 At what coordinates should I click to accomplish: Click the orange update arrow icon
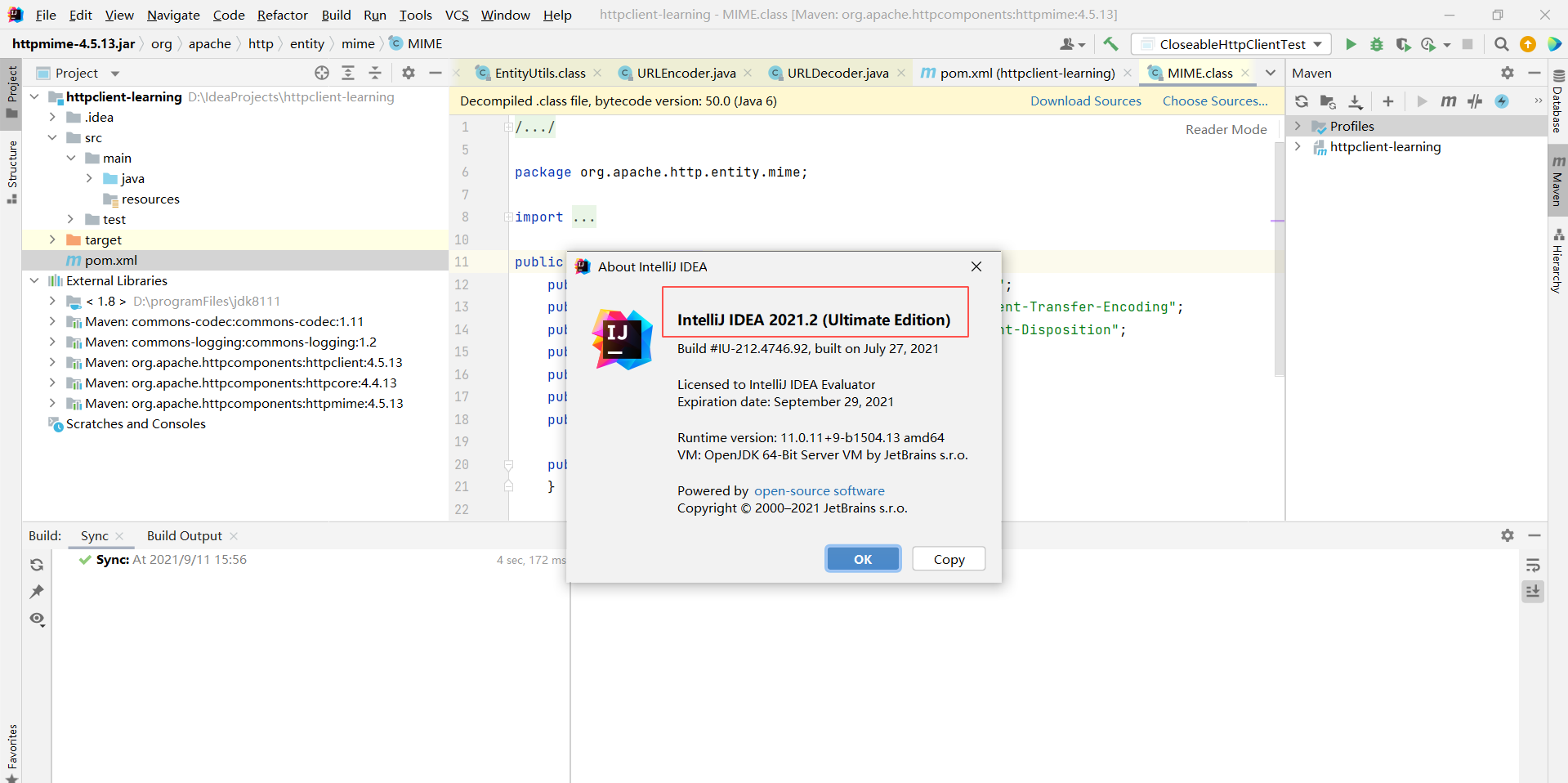[1528, 44]
